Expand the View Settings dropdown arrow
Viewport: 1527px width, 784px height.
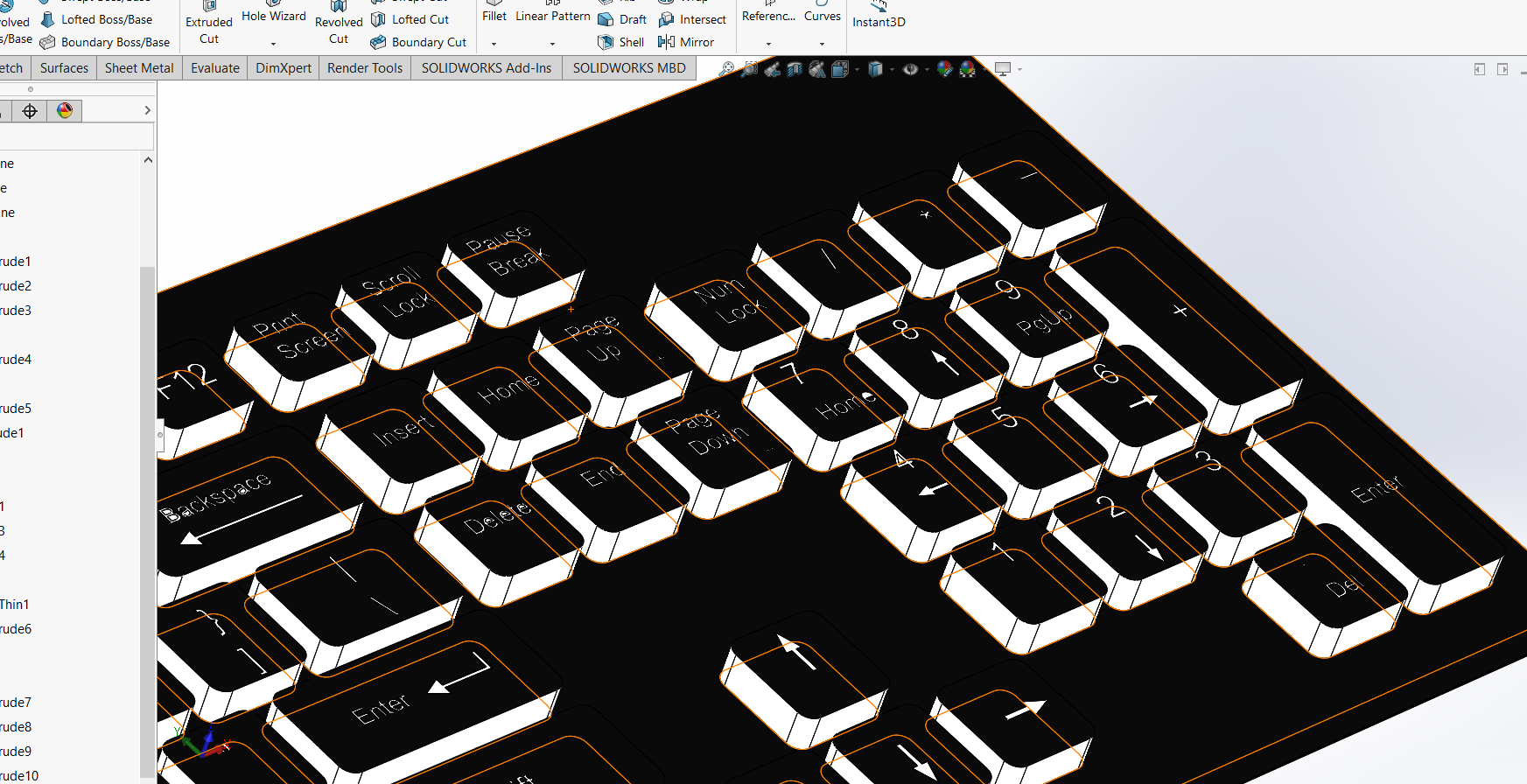pyautogui.click(x=1019, y=70)
